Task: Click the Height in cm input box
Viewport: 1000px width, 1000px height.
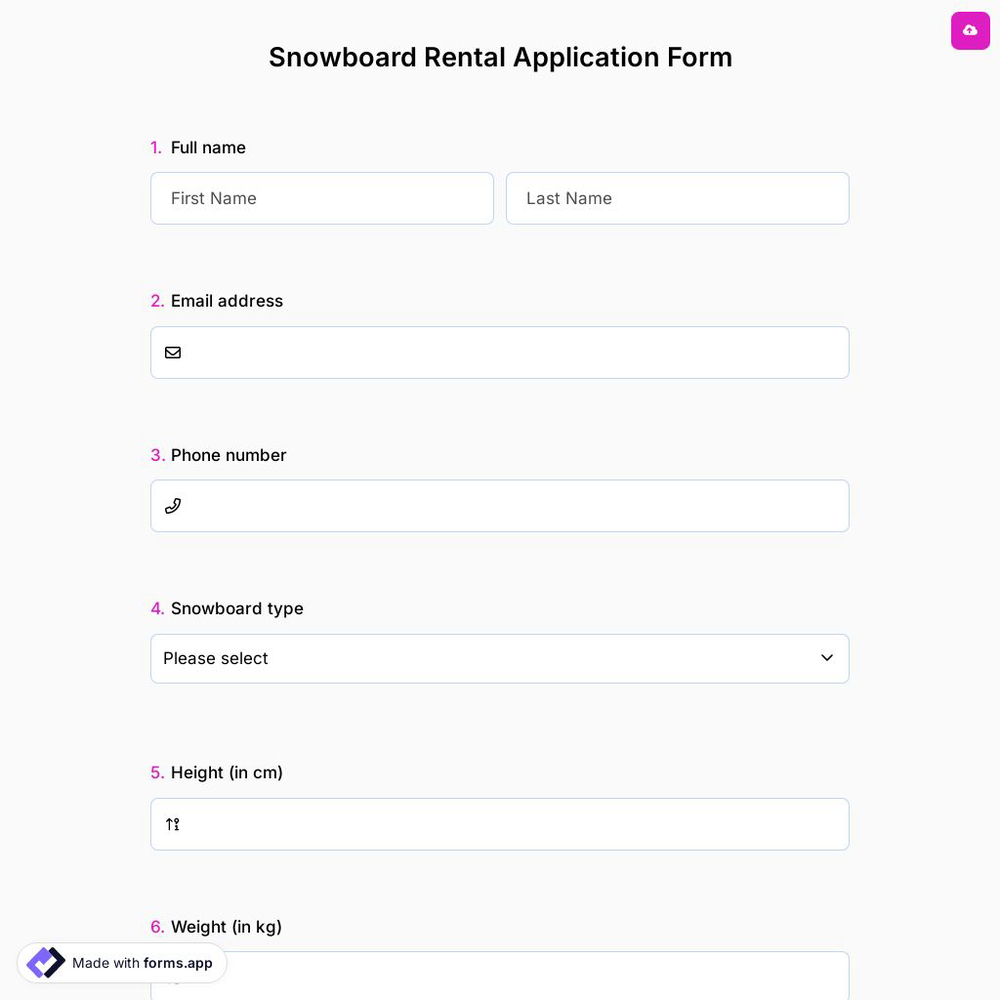Action: tap(500, 824)
